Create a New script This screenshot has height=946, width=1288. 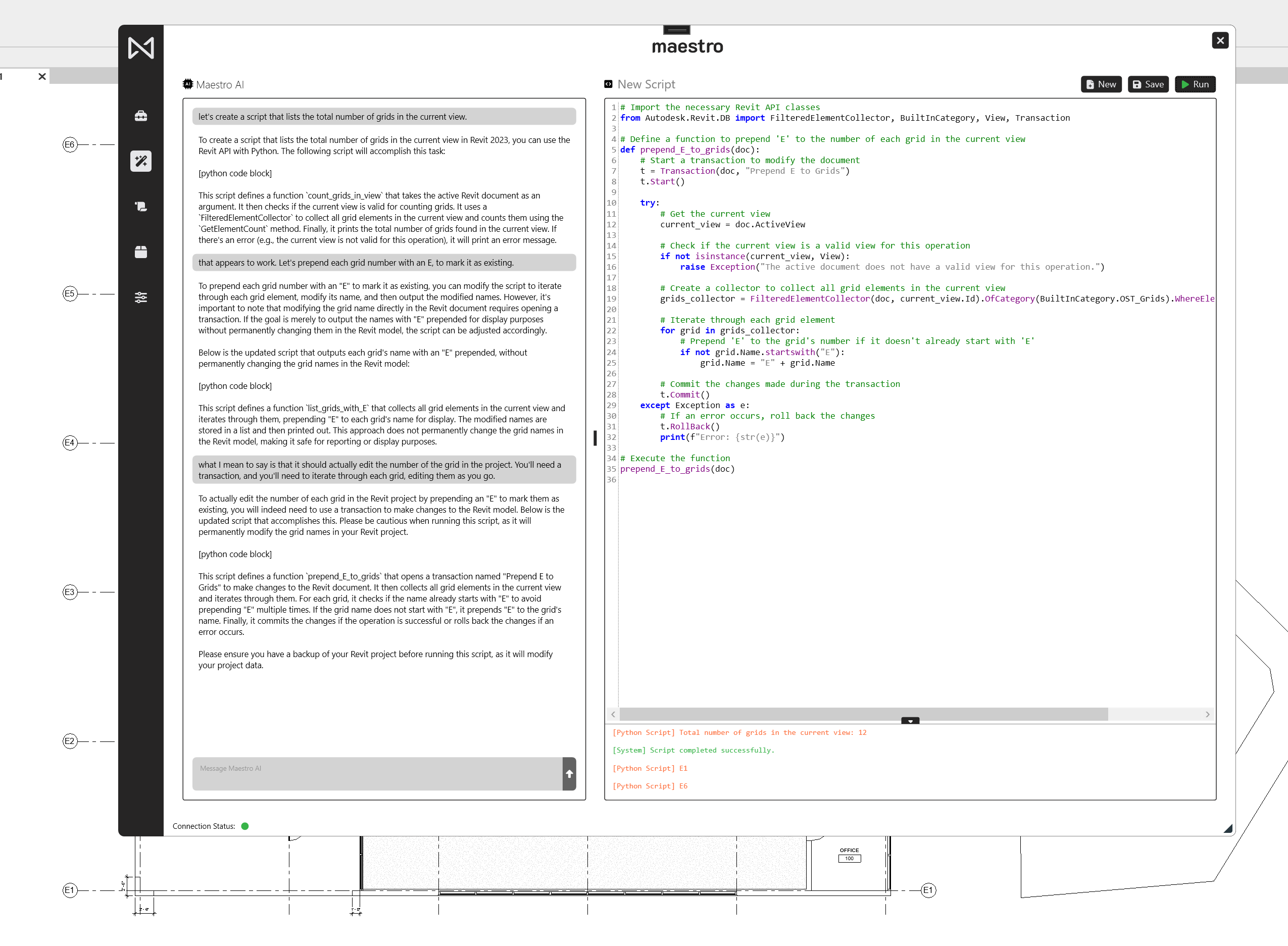[1101, 84]
